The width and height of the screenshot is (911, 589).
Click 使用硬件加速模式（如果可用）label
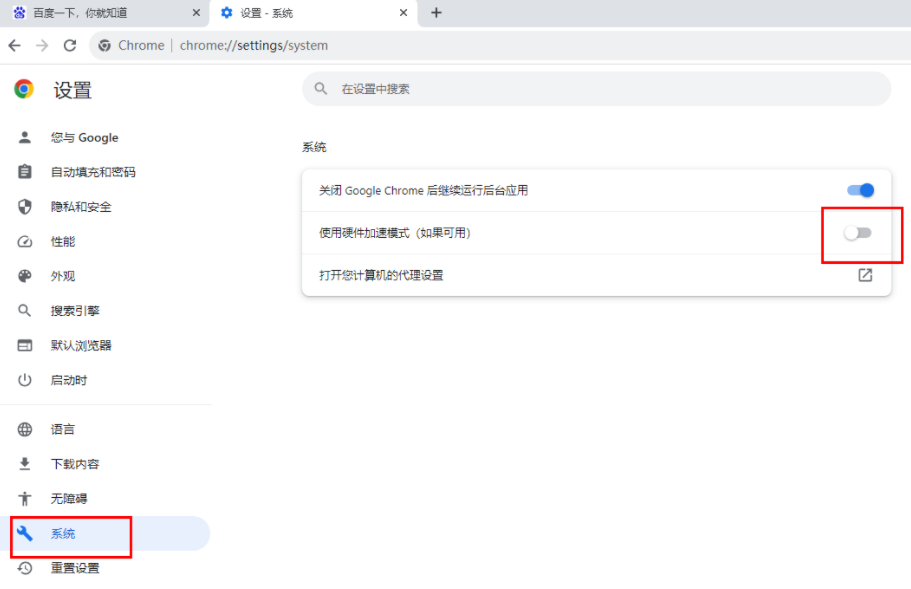coord(394,233)
